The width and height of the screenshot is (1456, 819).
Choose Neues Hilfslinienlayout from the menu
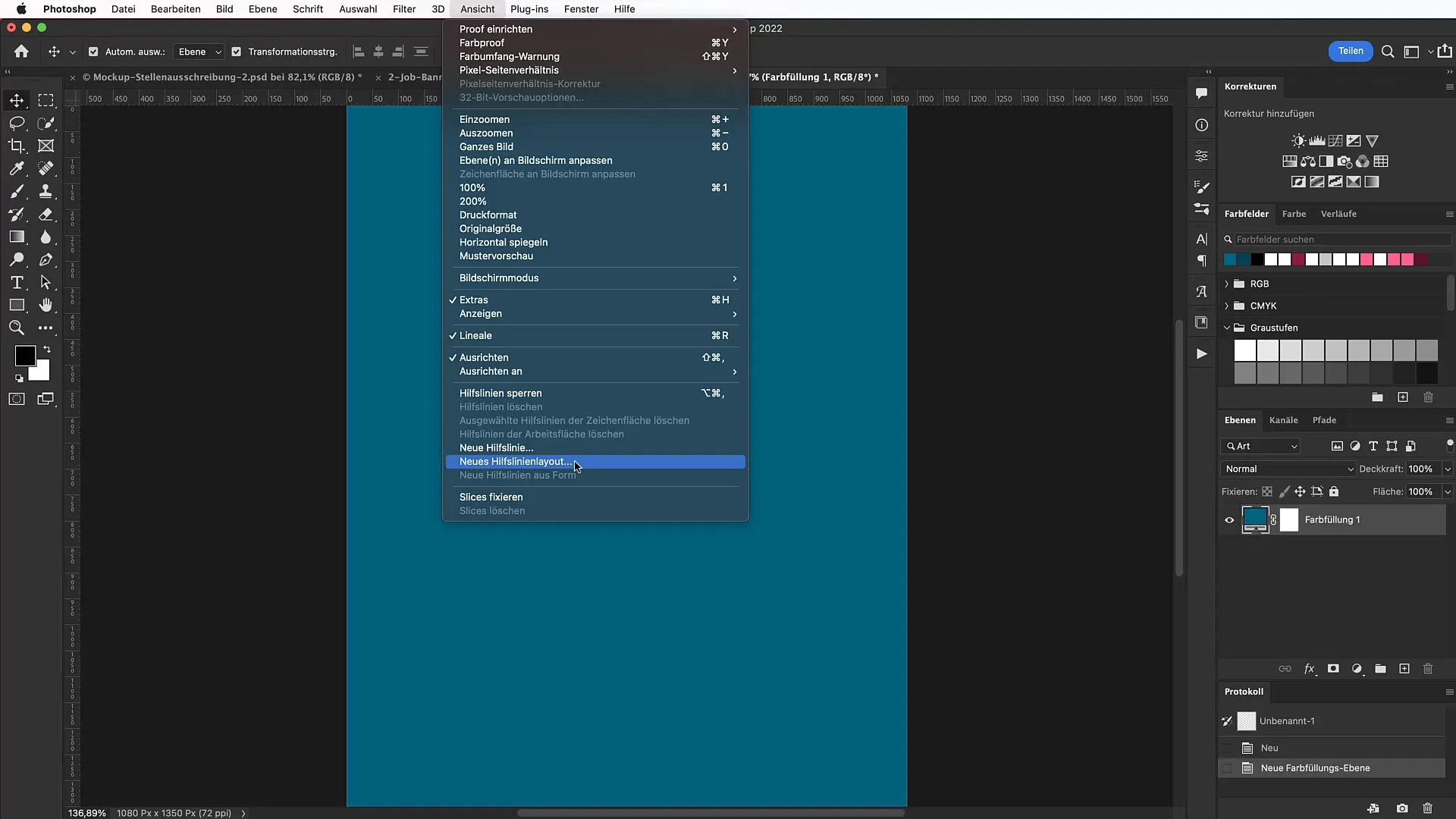516,461
